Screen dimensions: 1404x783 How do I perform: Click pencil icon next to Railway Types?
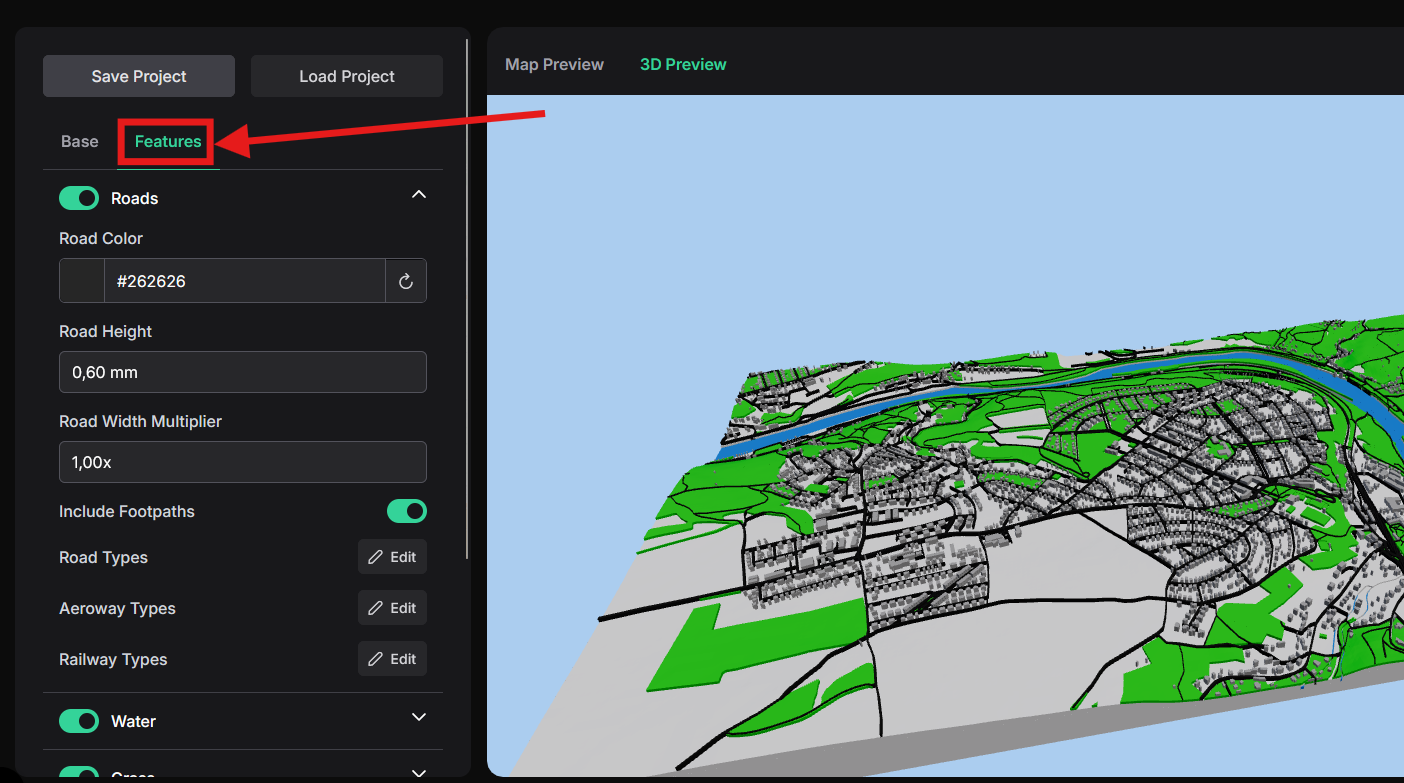pyautogui.click(x=376, y=659)
